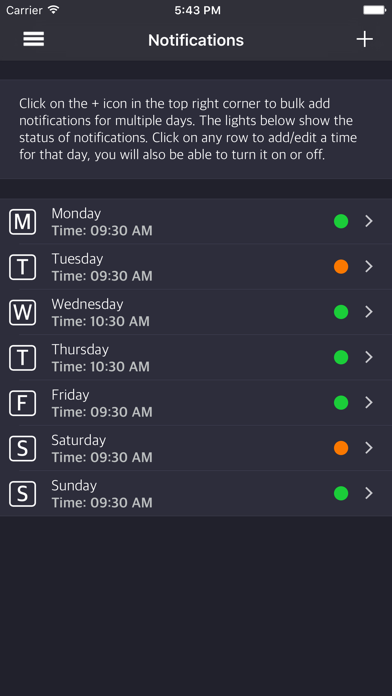Image resolution: width=392 pixels, height=696 pixels.
Task: Expand the Friday row chevron arrow
Action: click(x=369, y=403)
